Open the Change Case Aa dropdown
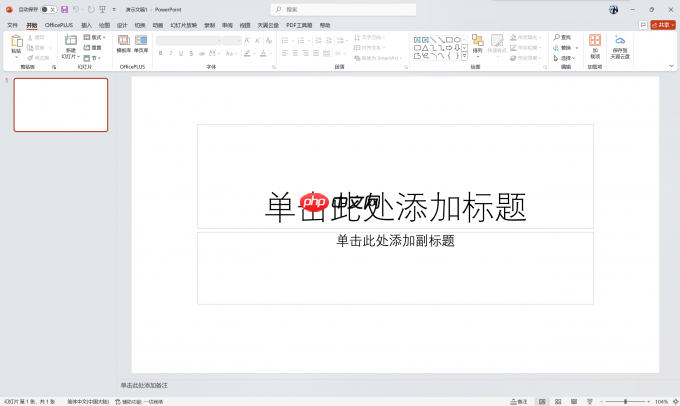Image resolution: width=680 pixels, height=406 pixels. [231, 53]
